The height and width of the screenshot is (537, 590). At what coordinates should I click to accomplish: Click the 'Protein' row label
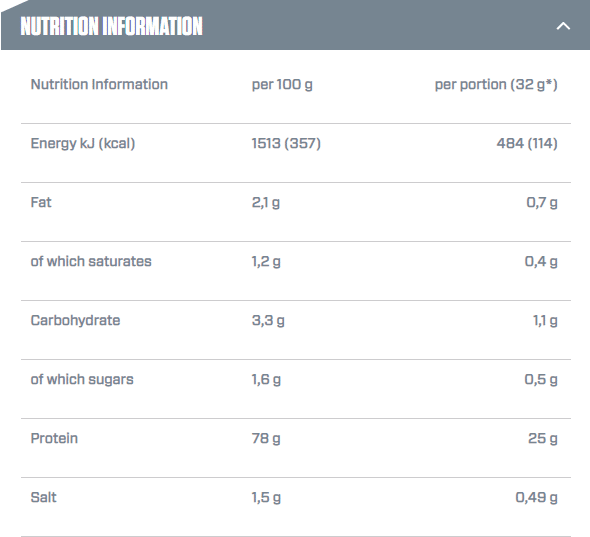point(54,438)
